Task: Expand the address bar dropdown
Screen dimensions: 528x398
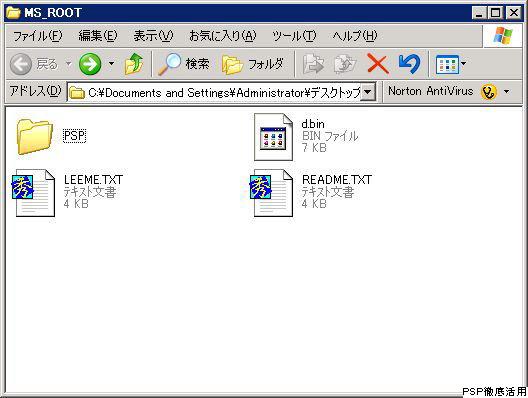Action: tap(368, 92)
